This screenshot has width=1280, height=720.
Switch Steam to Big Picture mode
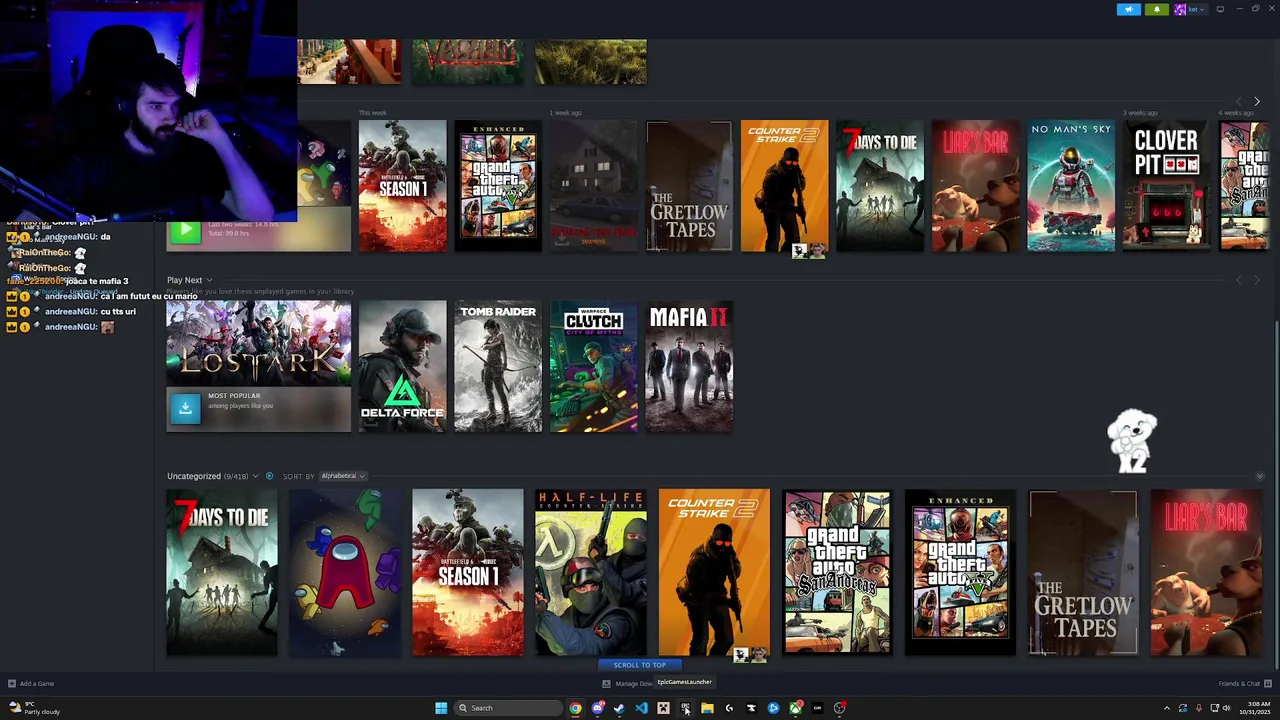pos(1220,9)
